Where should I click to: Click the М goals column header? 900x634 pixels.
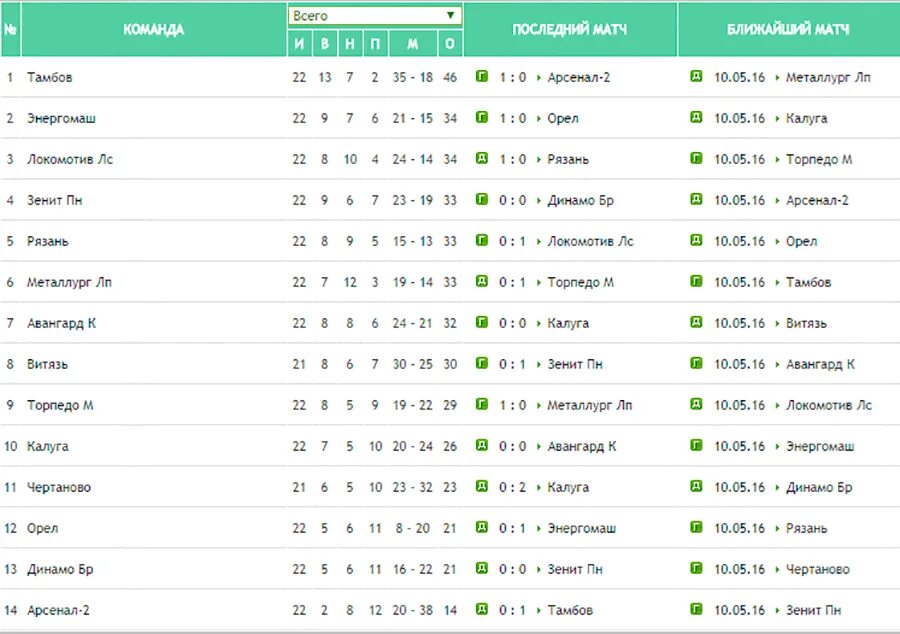pyautogui.click(x=413, y=43)
